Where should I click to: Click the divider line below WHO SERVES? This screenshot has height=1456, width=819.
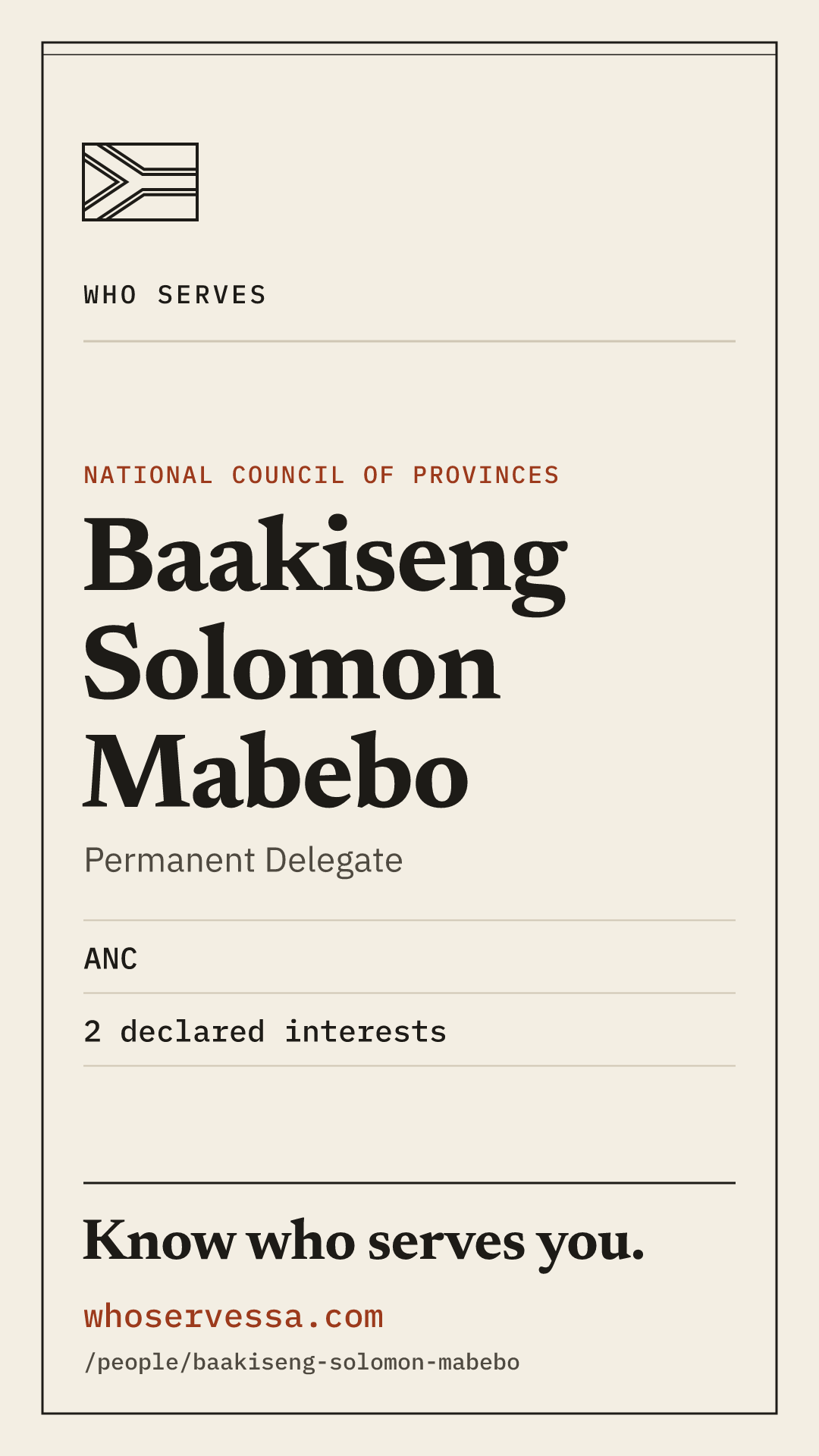409,341
